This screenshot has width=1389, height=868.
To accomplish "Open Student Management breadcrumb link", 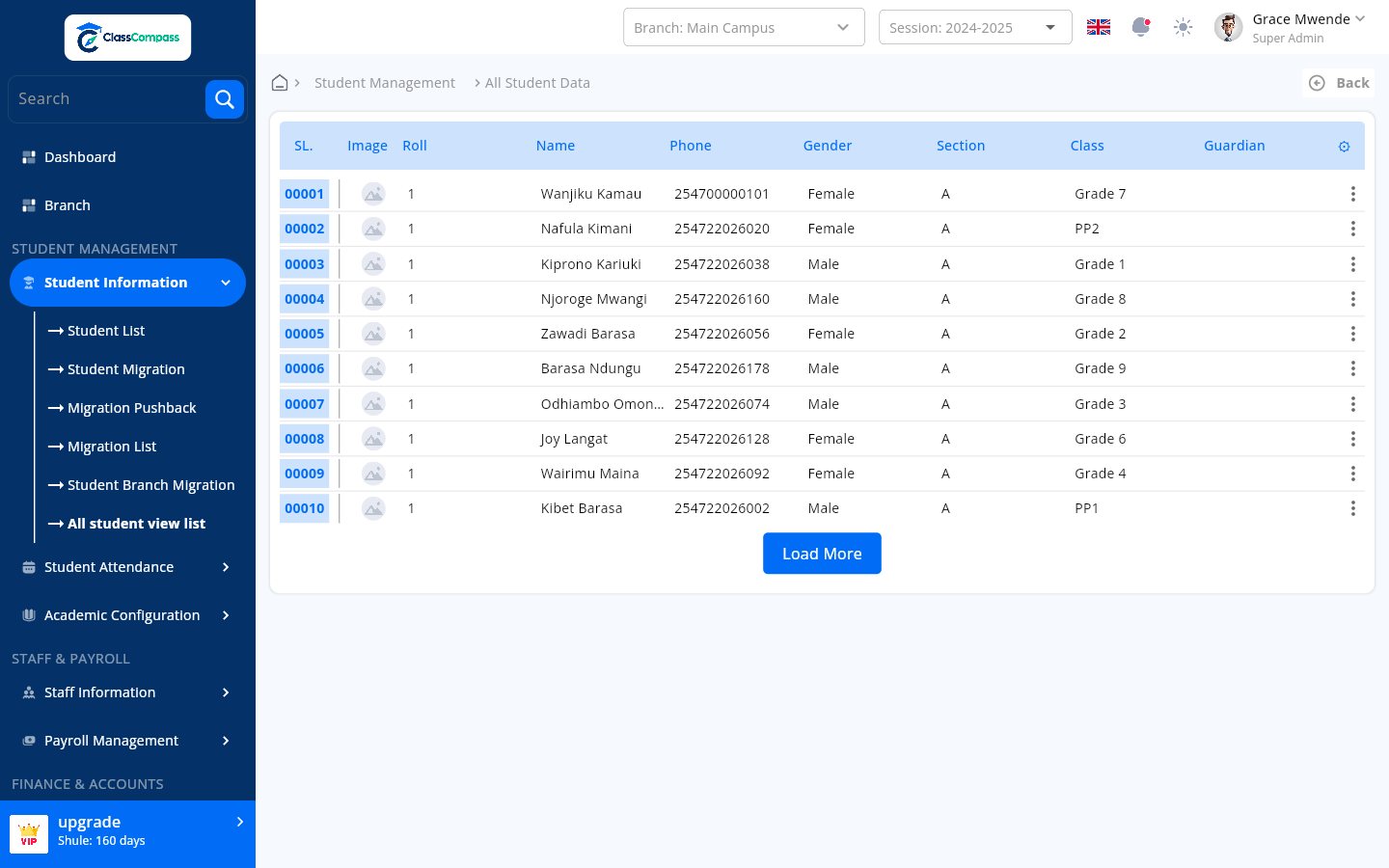I will [385, 83].
